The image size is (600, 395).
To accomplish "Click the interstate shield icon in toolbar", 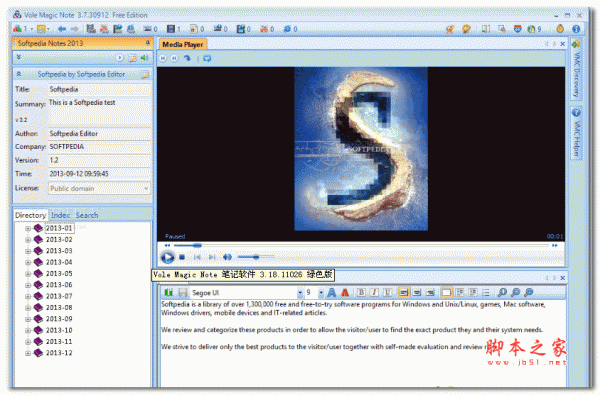I will point(517,29).
